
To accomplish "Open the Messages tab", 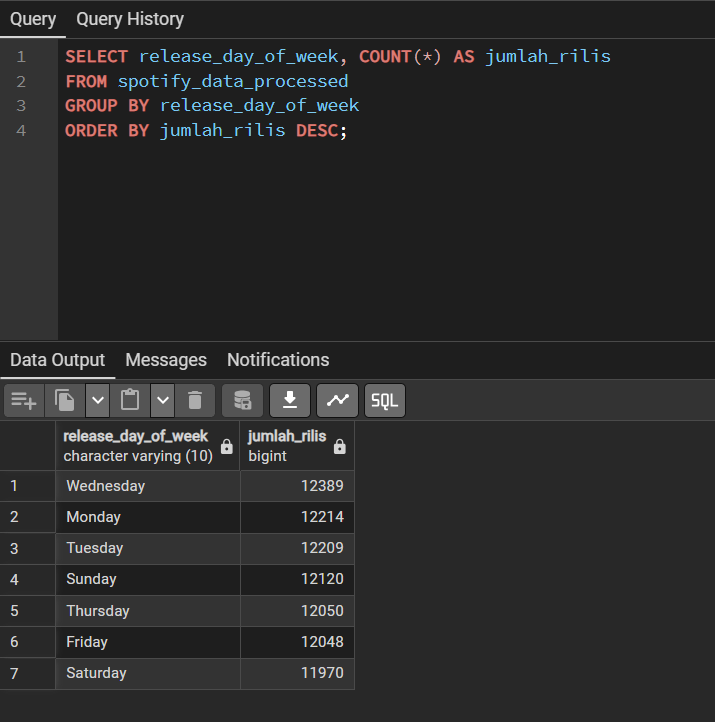I will 166,360.
